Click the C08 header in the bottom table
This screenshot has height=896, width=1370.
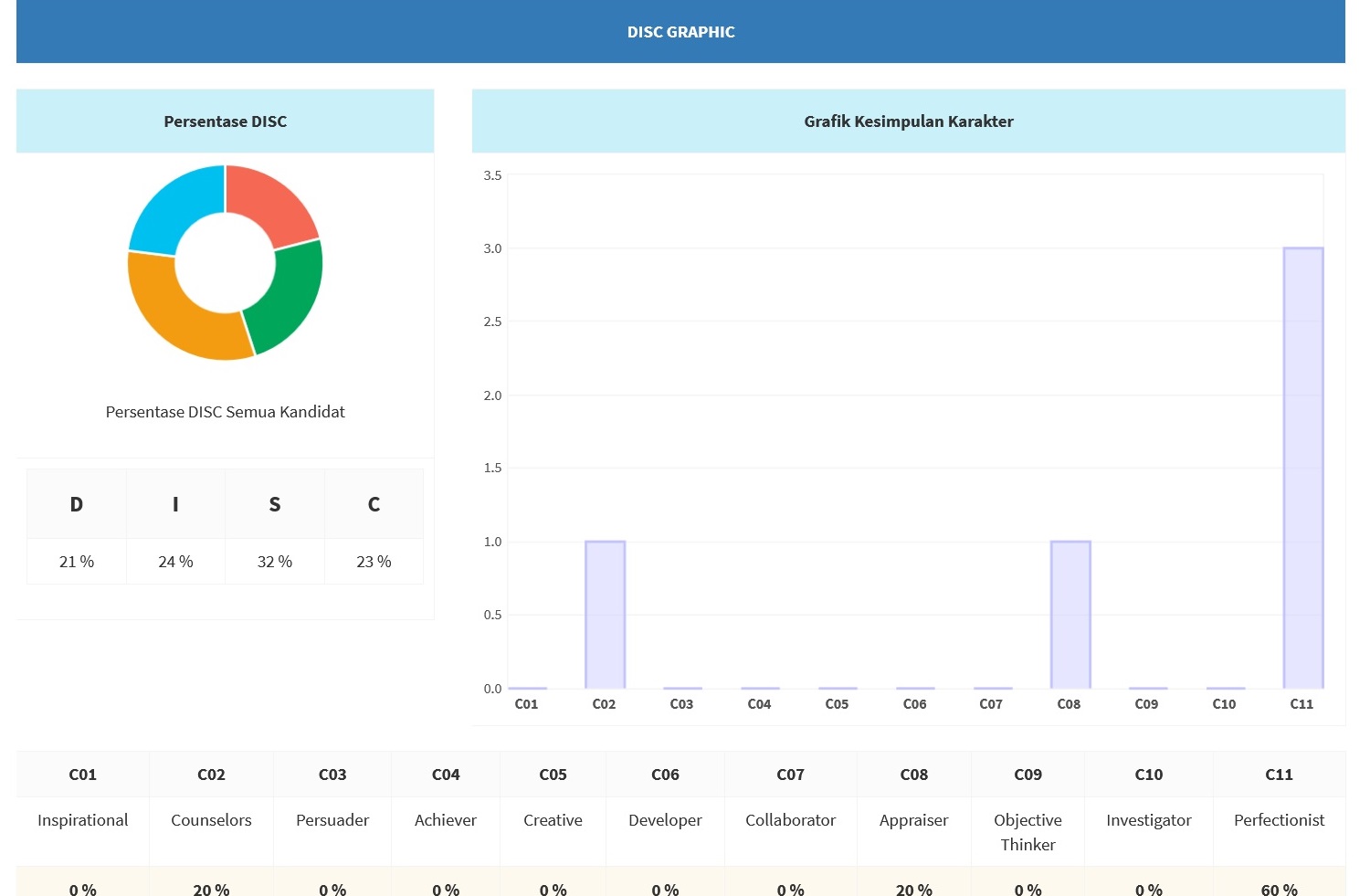click(x=913, y=775)
